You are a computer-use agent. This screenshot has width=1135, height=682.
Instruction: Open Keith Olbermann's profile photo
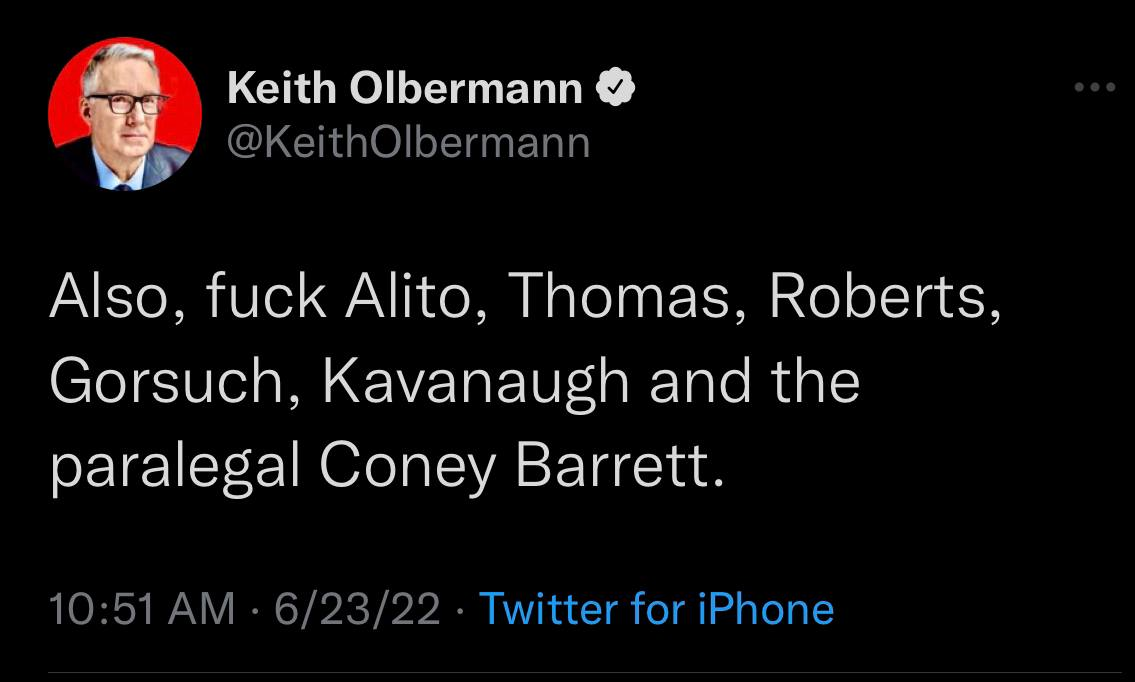click(x=125, y=115)
